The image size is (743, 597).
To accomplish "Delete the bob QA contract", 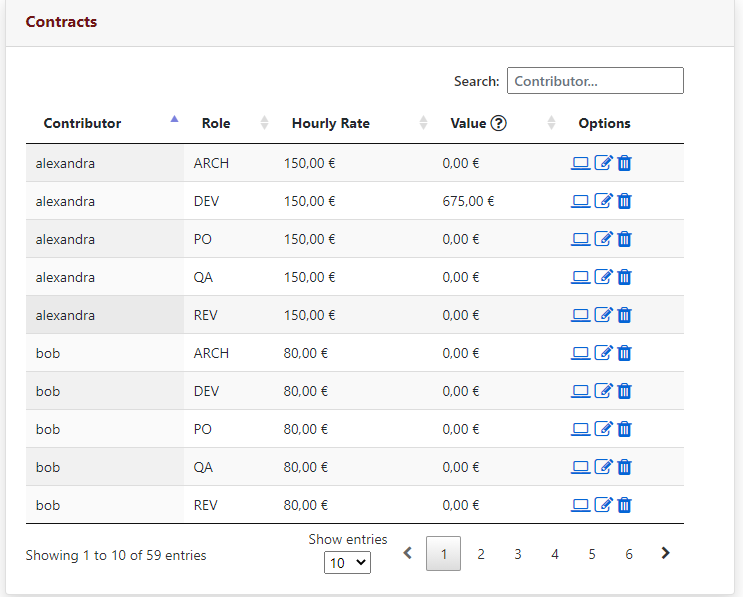I will point(625,467).
